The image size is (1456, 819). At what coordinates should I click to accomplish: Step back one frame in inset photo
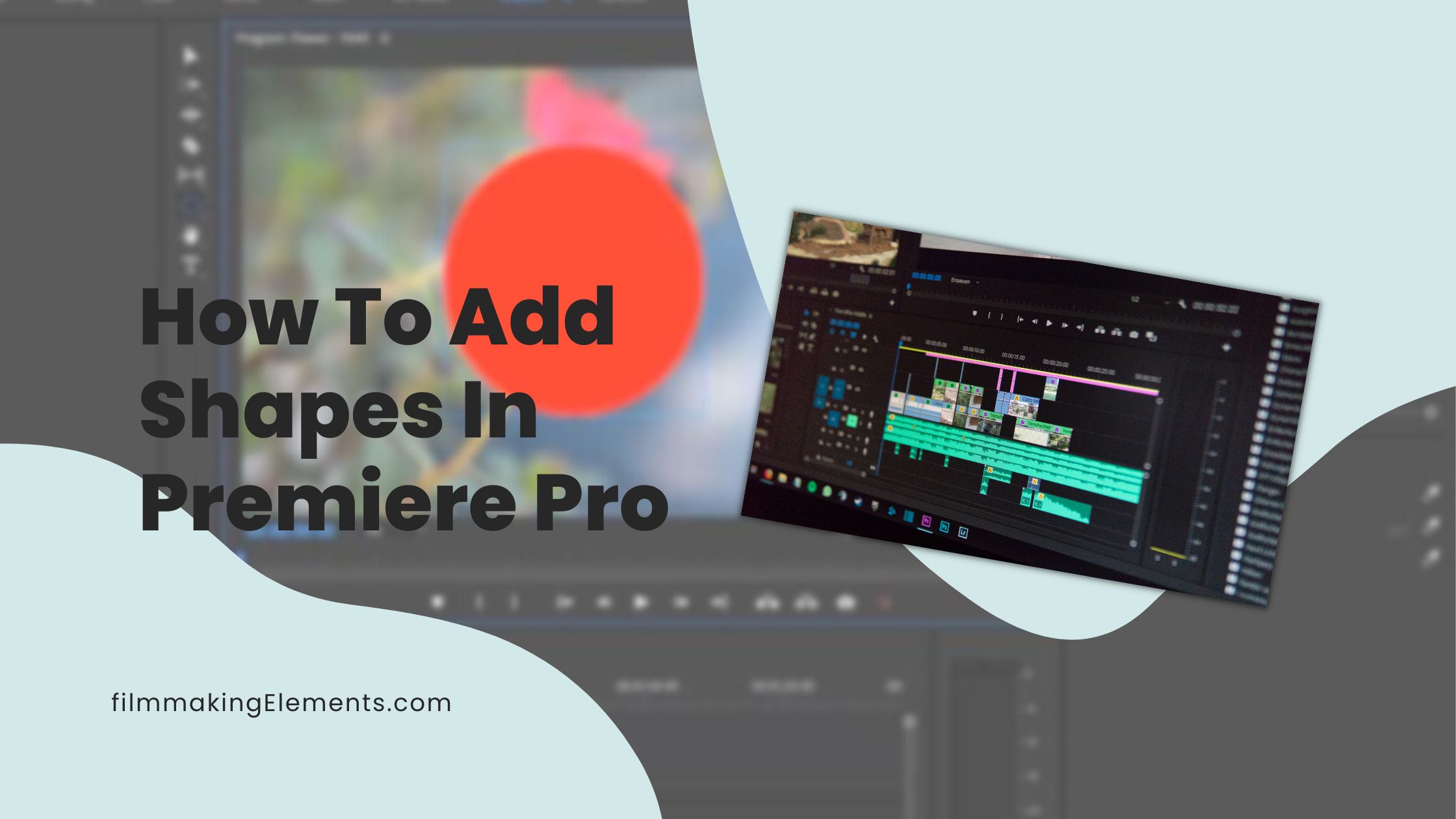(x=1035, y=321)
